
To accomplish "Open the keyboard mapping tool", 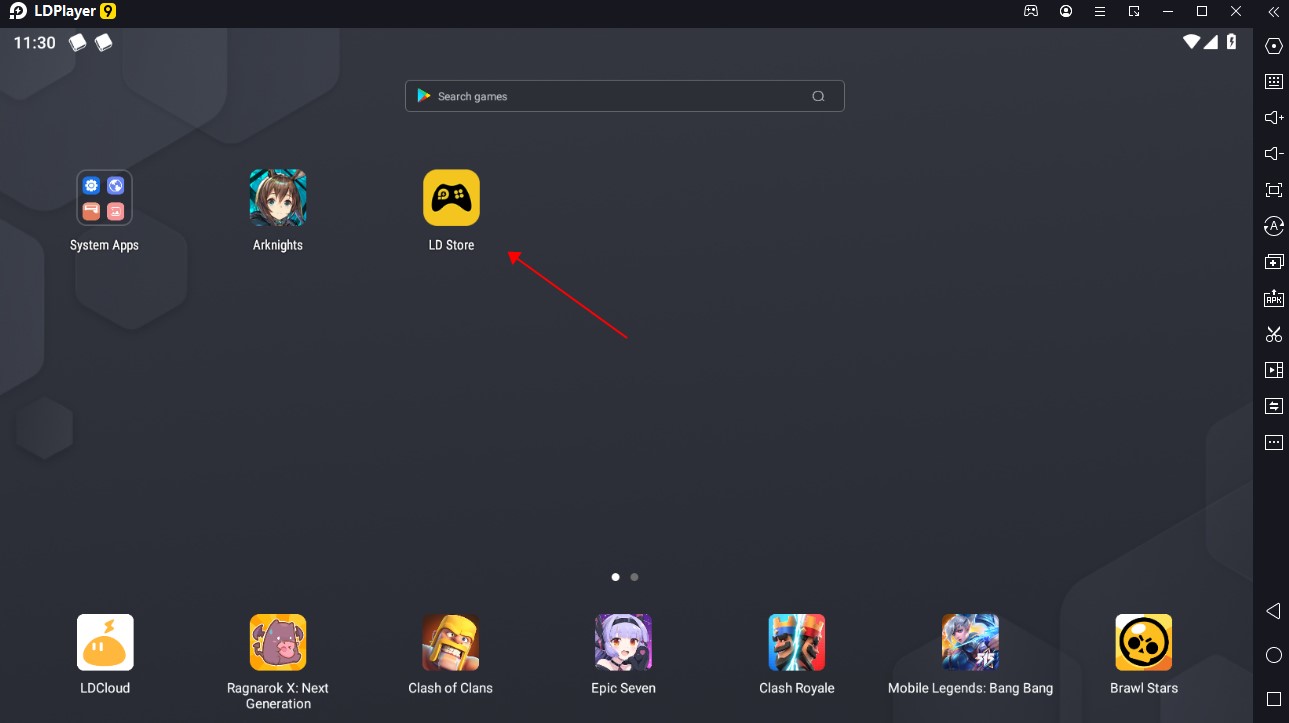I will click(1274, 82).
